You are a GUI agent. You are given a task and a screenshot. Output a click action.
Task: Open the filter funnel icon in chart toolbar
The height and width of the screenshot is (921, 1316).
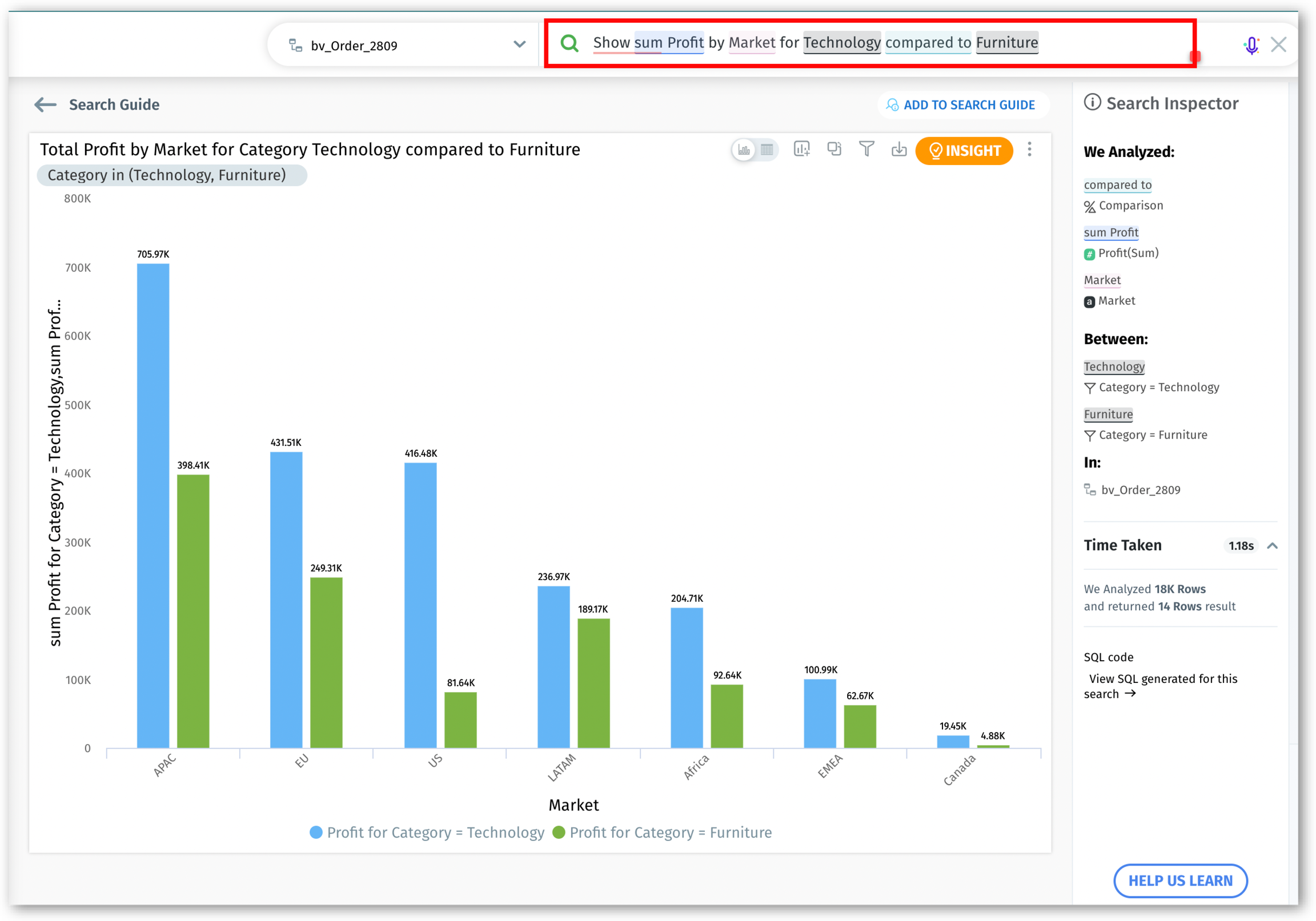(x=866, y=150)
